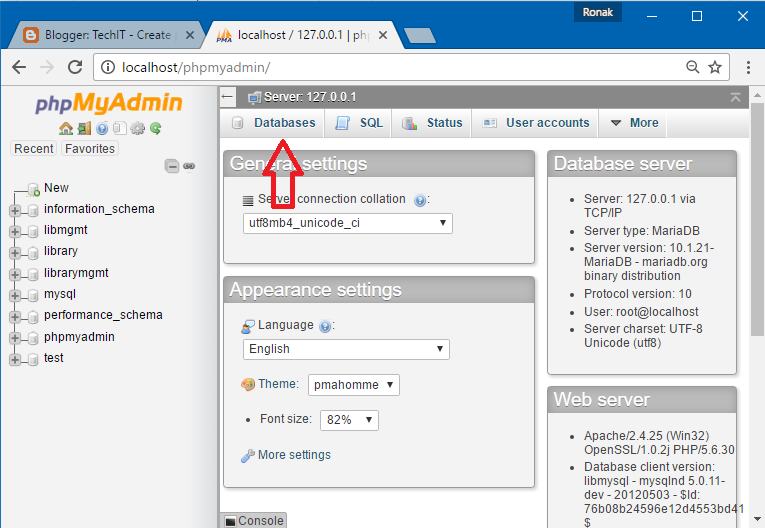Collapse top menu with the up-arrow icon
The image size is (765, 528).
coord(735,97)
